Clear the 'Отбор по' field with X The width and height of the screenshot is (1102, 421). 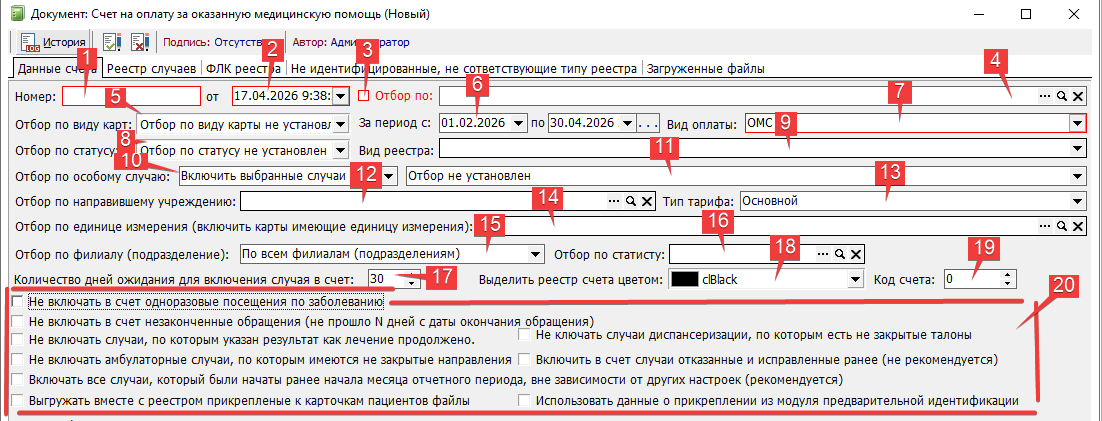tap(1078, 97)
